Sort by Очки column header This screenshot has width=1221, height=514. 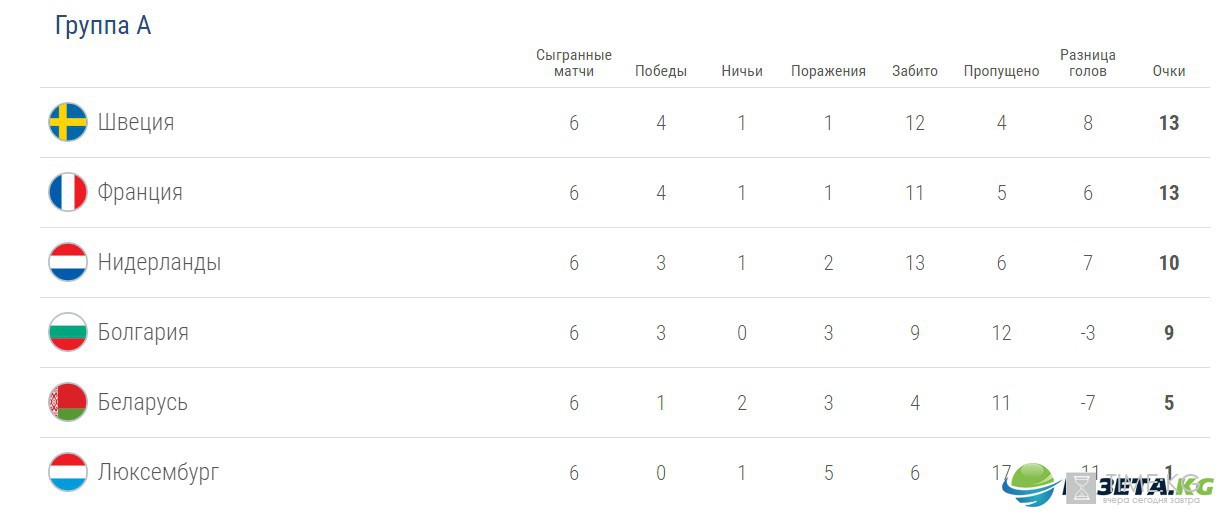pos(1169,71)
